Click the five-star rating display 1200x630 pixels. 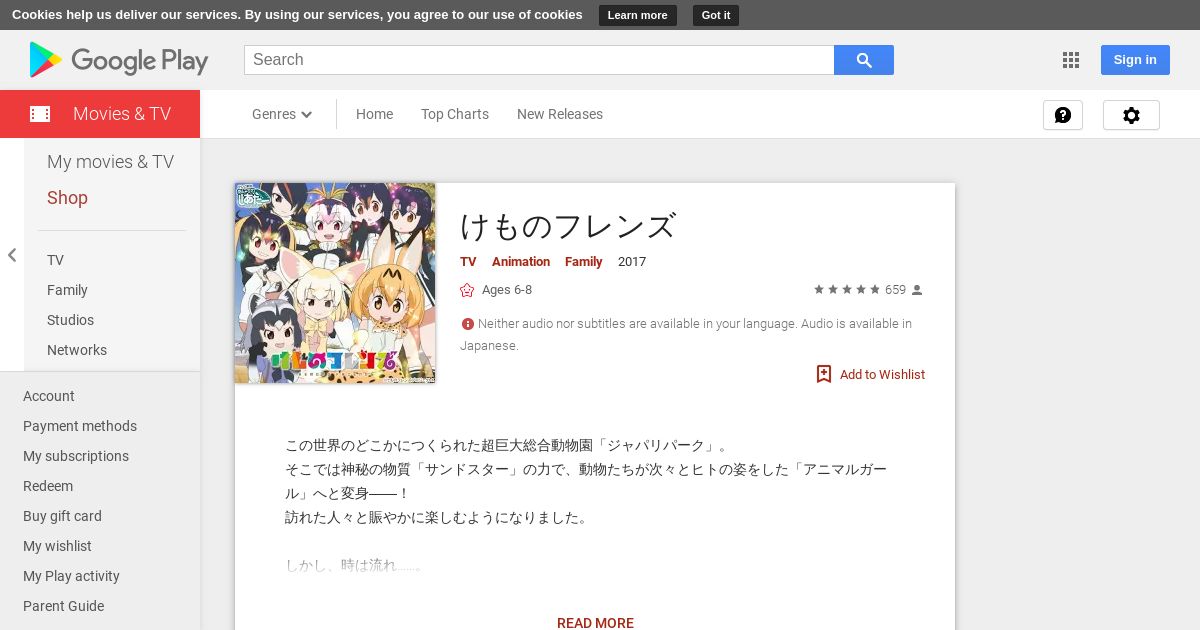click(x=846, y=290)
